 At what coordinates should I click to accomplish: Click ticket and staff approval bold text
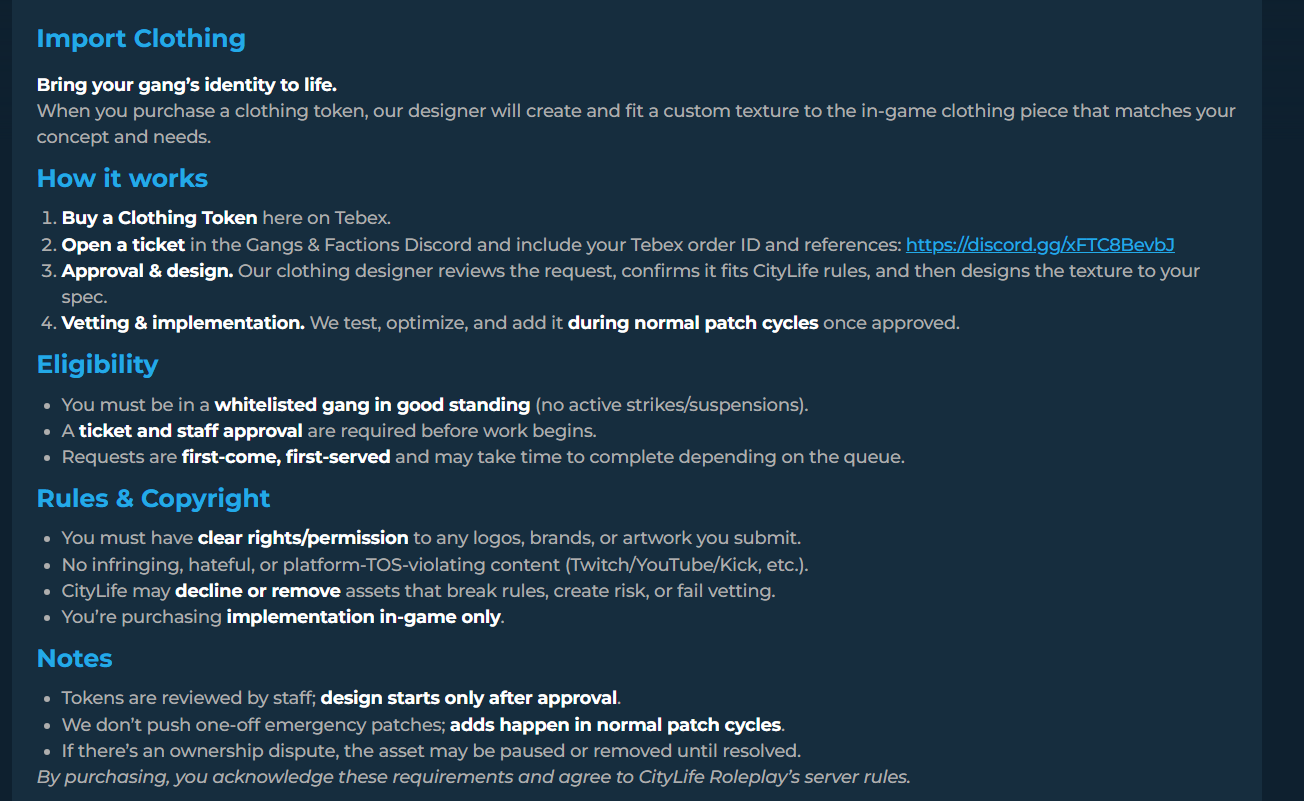(190, 432)
